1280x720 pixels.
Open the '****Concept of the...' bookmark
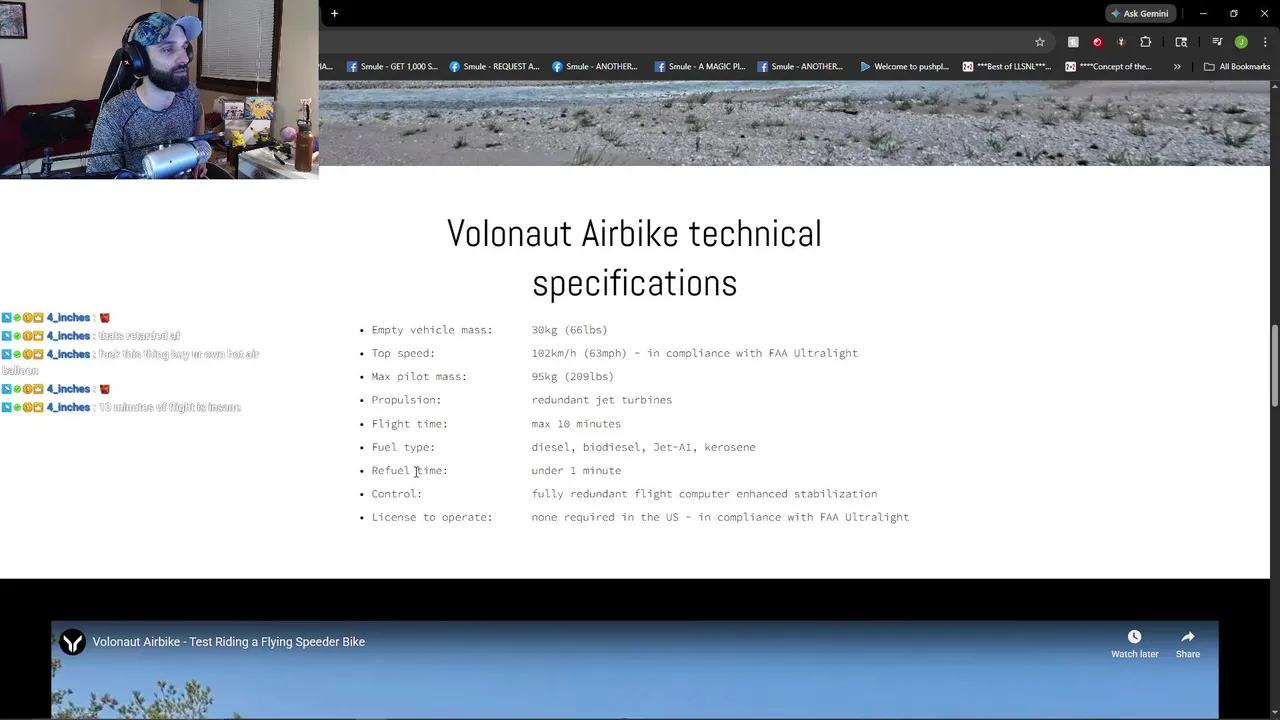(x=1109, y=67)
